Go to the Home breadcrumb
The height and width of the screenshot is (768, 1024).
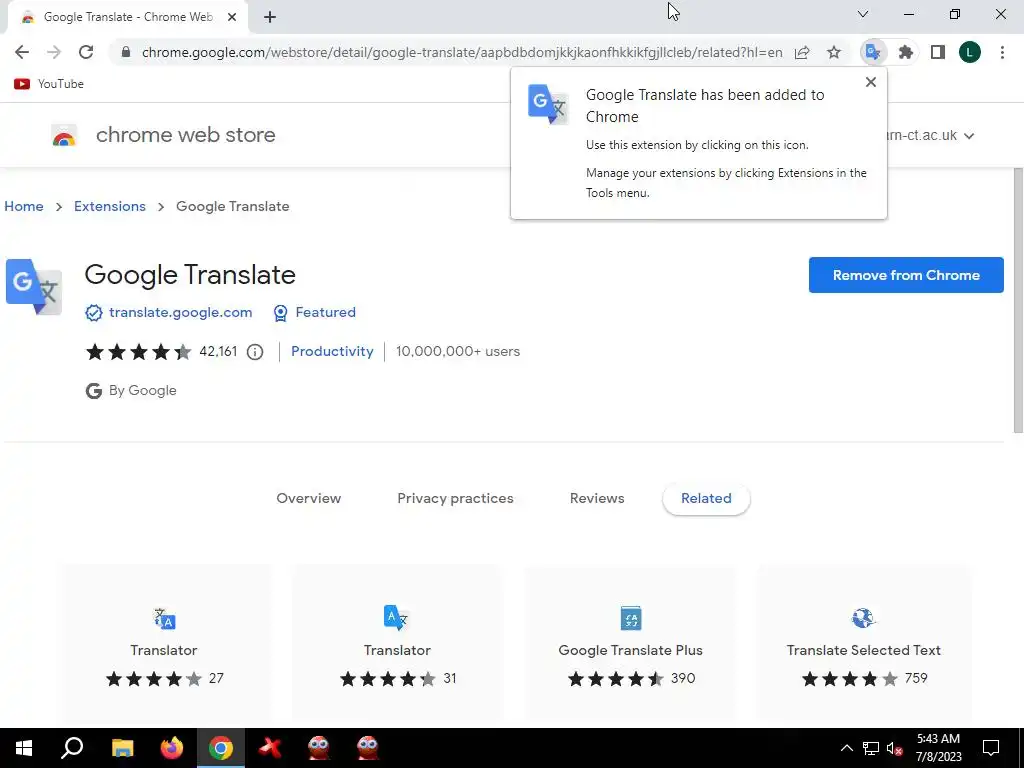24,206
